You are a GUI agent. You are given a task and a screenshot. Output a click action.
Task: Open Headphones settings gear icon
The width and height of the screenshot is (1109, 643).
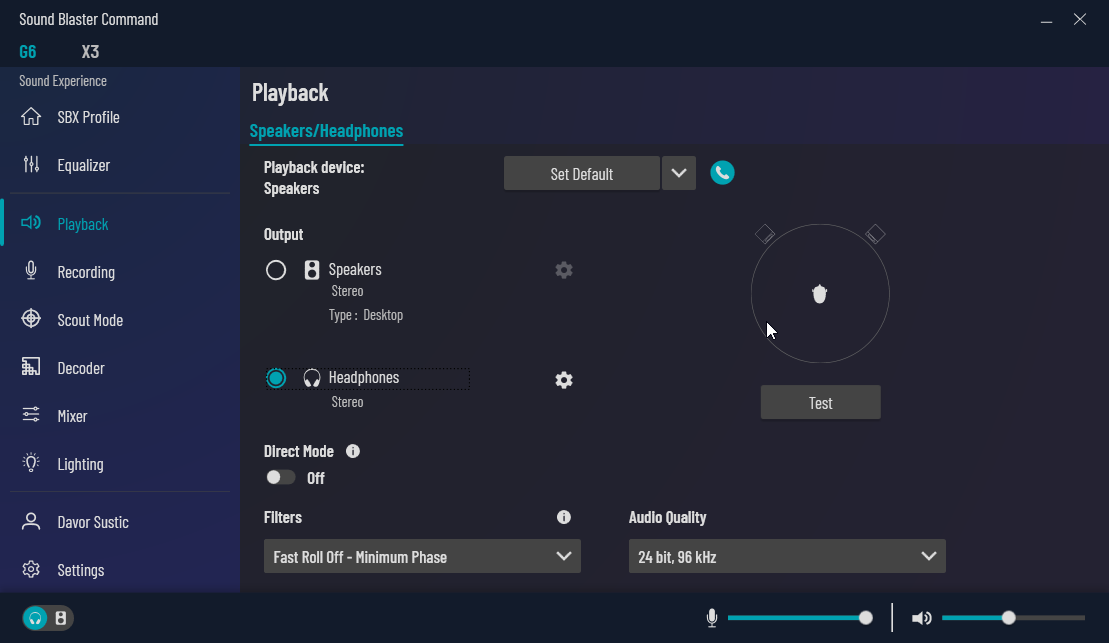tap(564, 380)
